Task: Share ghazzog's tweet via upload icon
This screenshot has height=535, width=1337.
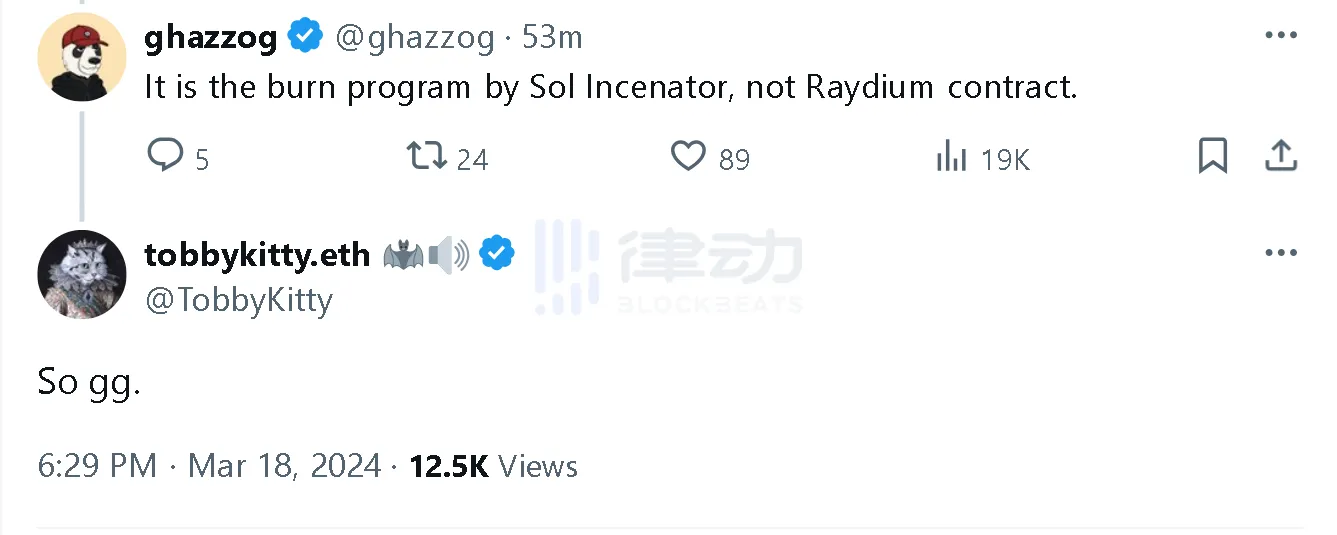Action: [x=1281, y=155]
